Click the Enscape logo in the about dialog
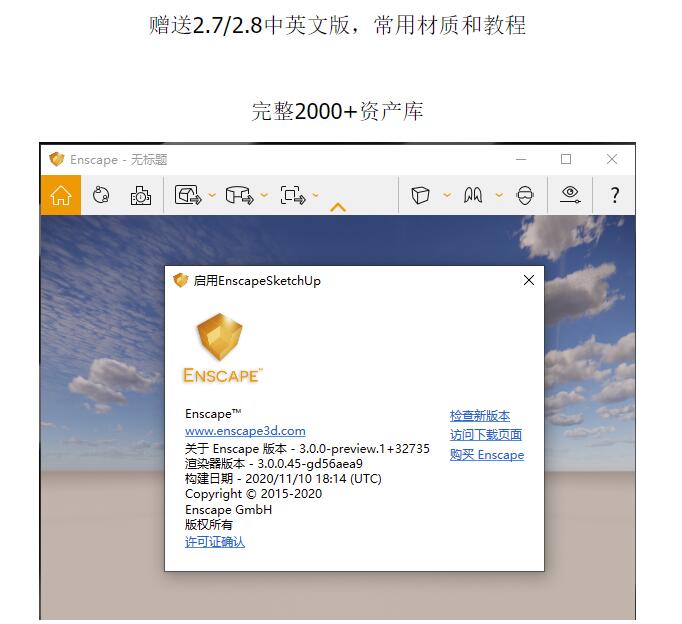Viewport: 682px width, 624px height. (x=222, y=348)
